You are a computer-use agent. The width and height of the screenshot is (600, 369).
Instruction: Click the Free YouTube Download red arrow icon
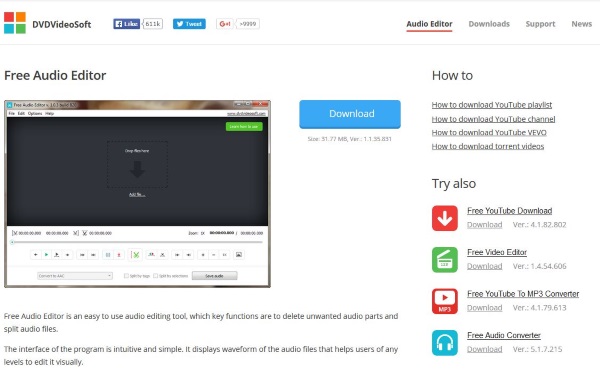click(x=445, y=218)
